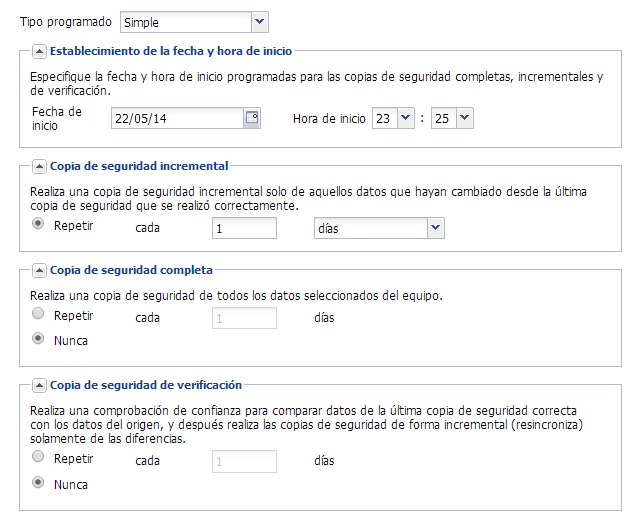Open the días interval unit dropdown
Viewport: 644px width, 524px height.
coord(435,229)
